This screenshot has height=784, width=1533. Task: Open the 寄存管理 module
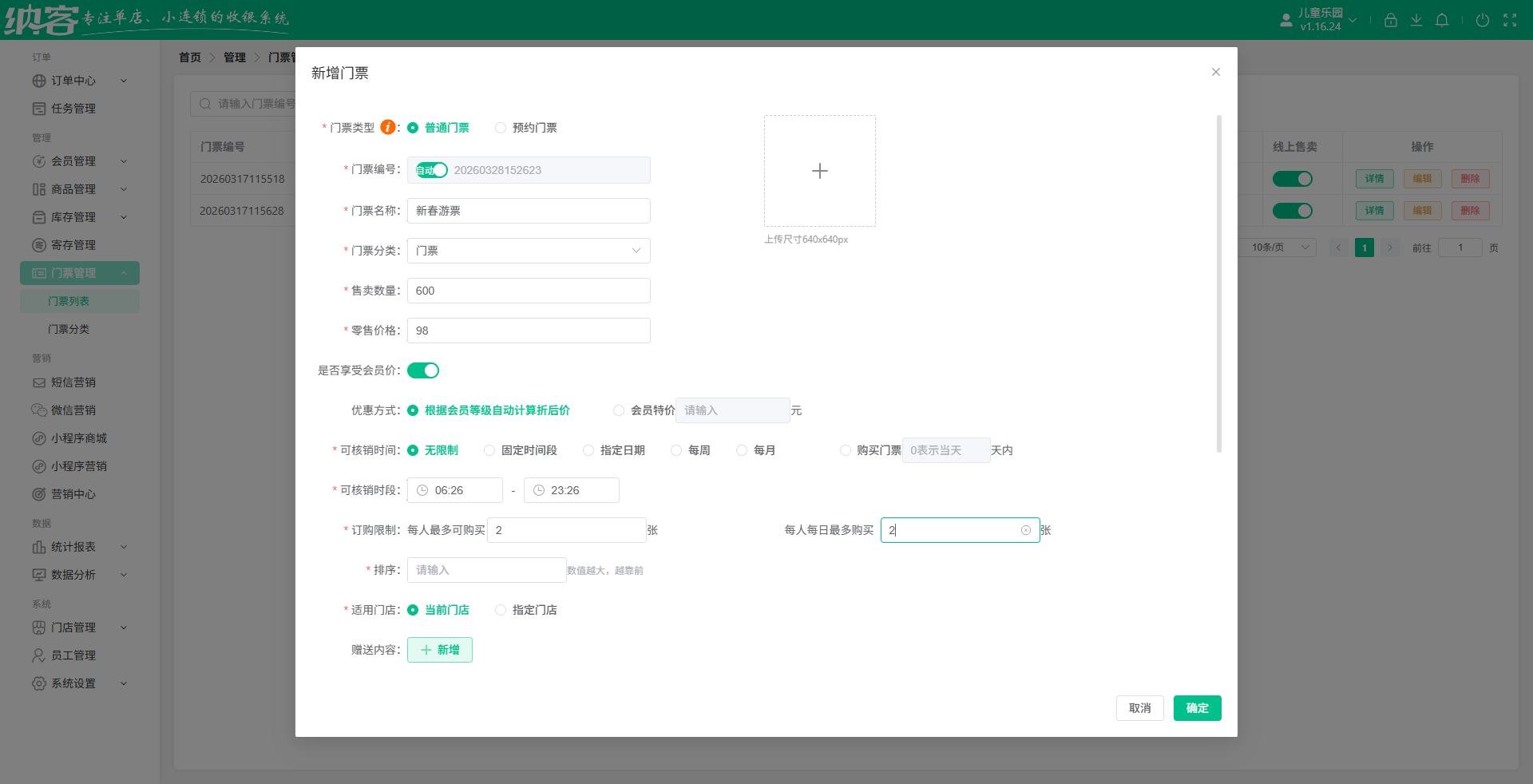(73, 244)
